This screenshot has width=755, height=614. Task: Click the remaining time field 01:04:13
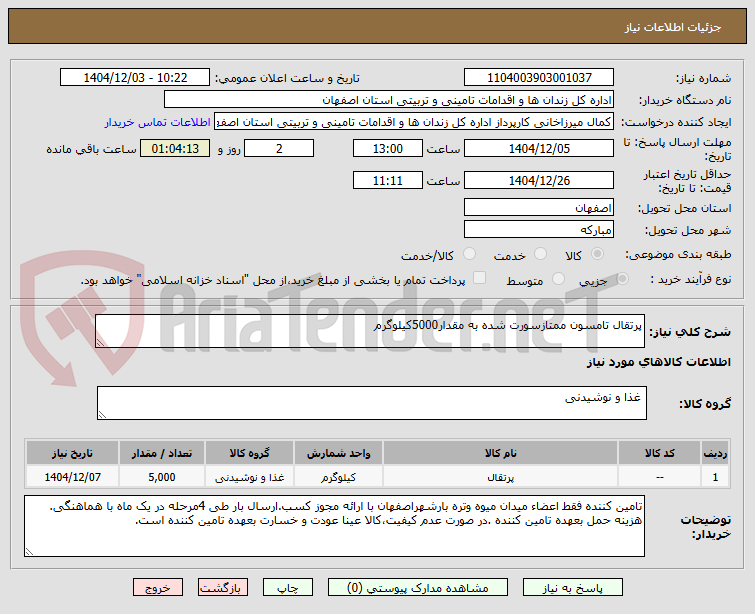[x=175, y=148]
